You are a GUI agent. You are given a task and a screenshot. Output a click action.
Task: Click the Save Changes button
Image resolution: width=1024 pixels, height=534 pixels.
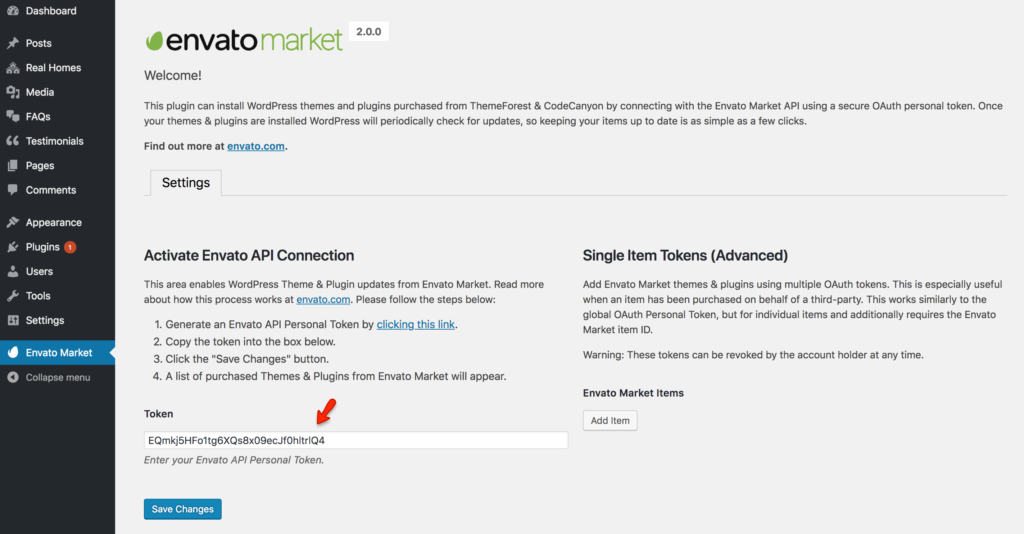coord(183,509)
